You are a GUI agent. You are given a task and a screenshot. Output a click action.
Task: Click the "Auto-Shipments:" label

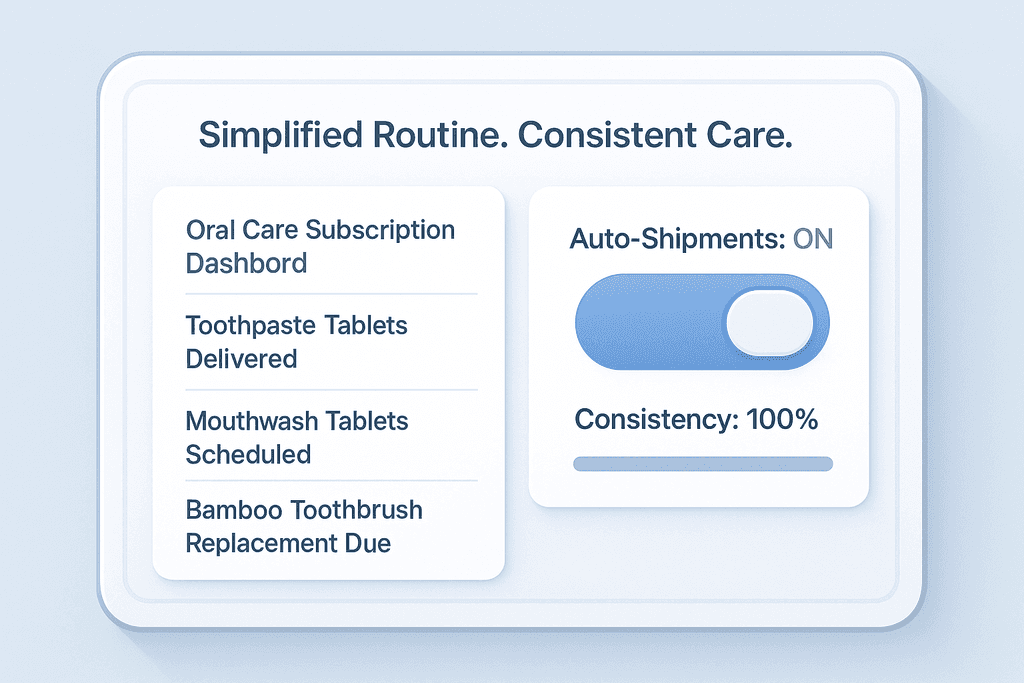coord(677,239)
